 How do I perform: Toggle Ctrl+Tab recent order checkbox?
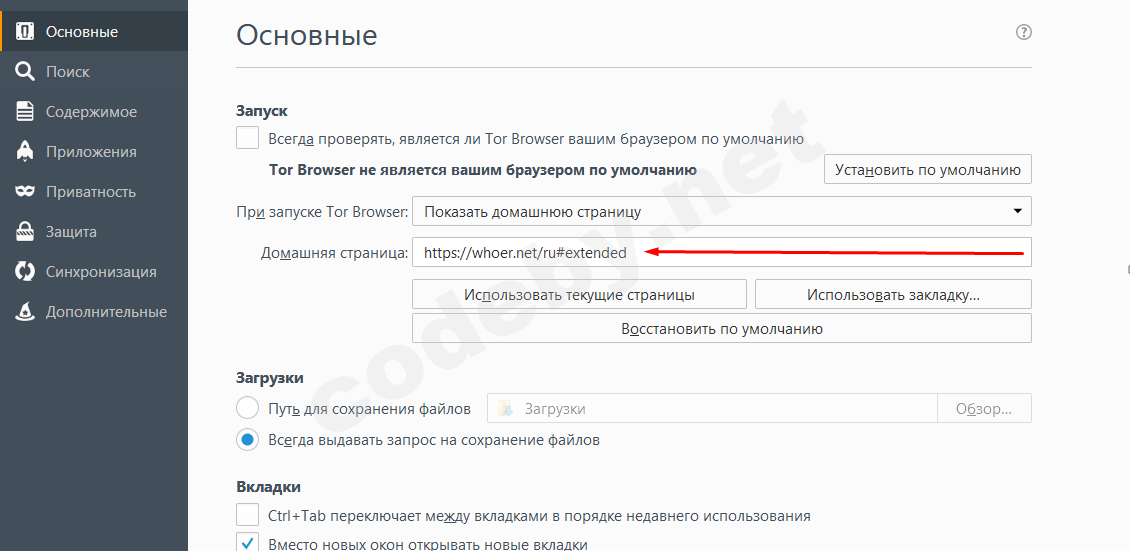(x=247, y=515)
